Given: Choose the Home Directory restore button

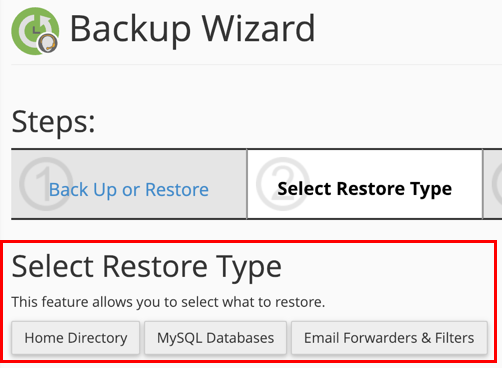Looking at the screenshot, I should [x=76, y=338].
